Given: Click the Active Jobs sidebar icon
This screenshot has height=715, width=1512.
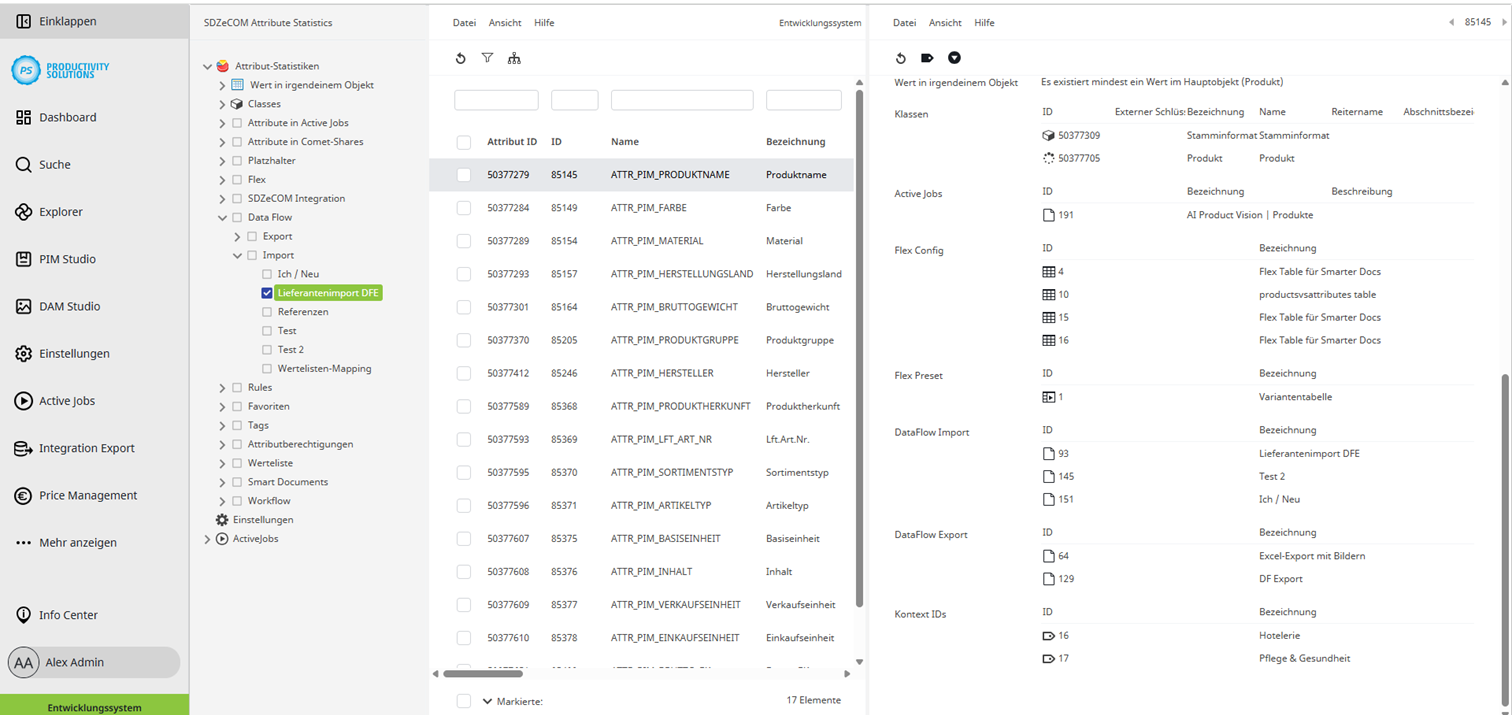Looking at the screenshot, I should click(24, 400).
